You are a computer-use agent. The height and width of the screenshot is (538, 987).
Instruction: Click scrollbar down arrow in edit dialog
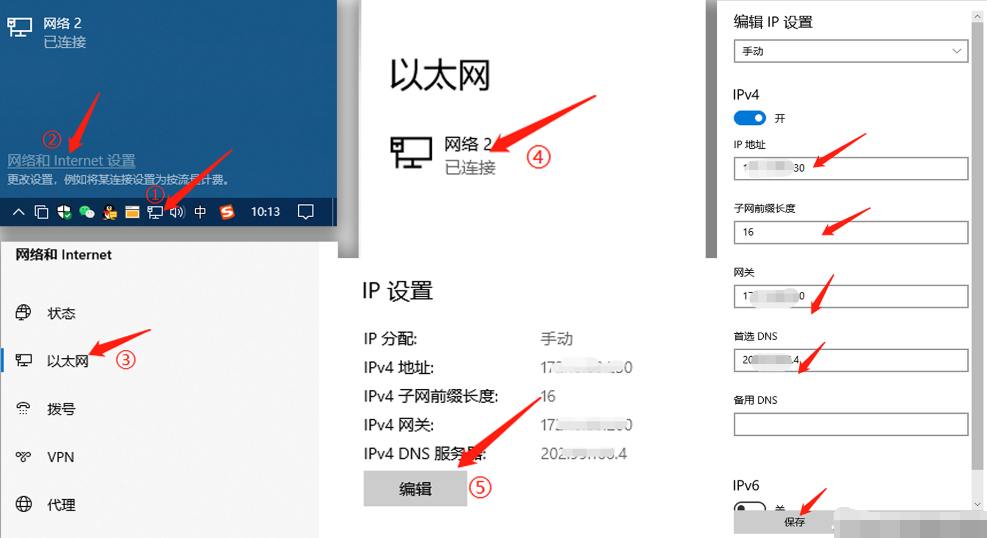[977, 504]
